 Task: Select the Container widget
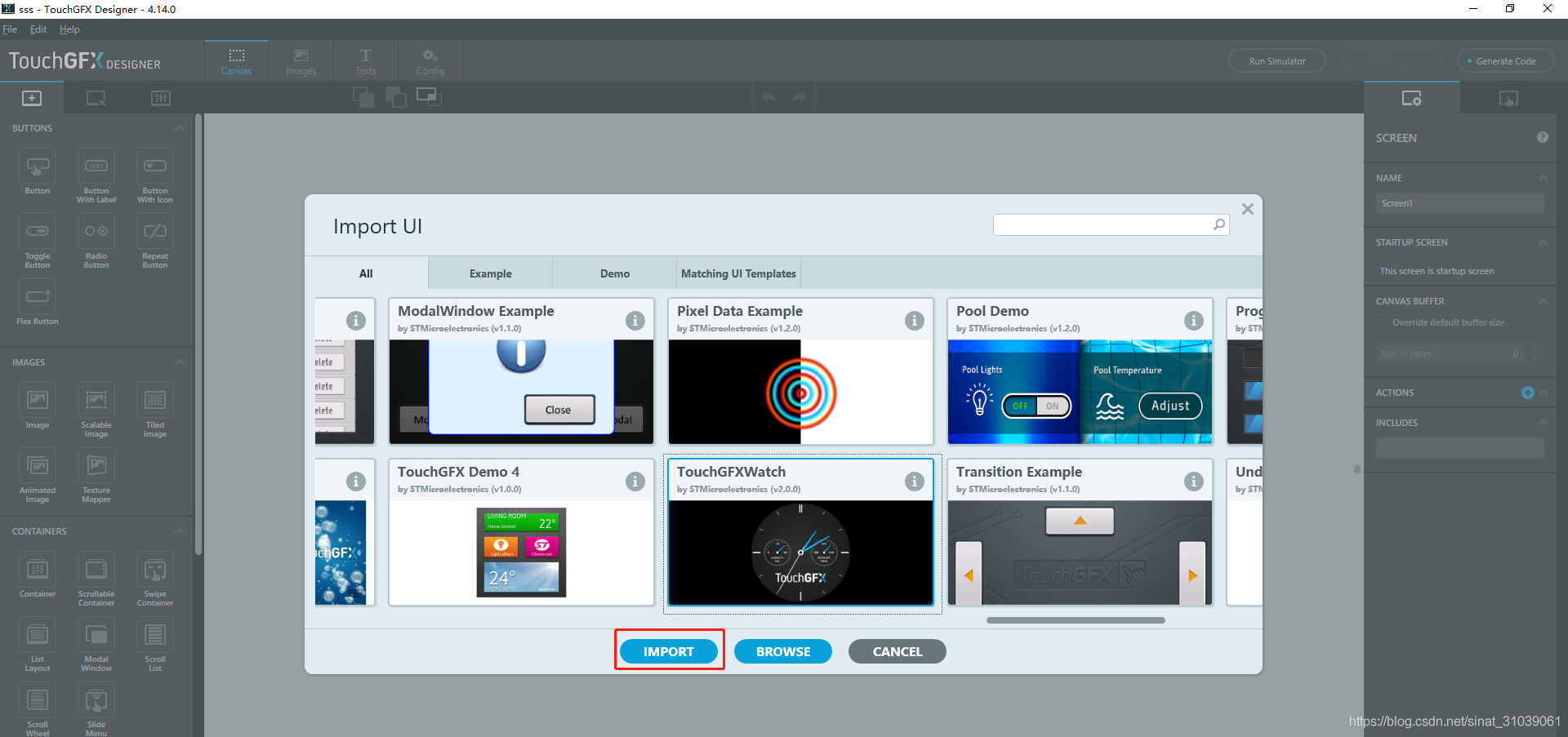pyautogui.click(x=38, y=570)
